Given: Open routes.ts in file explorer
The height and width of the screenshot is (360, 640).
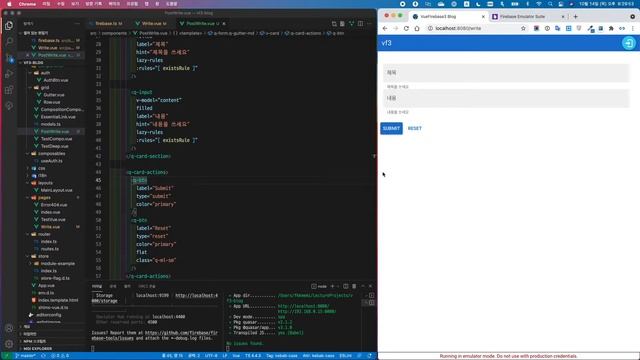Looking at the screenshot, I should (x=49, y=249).
